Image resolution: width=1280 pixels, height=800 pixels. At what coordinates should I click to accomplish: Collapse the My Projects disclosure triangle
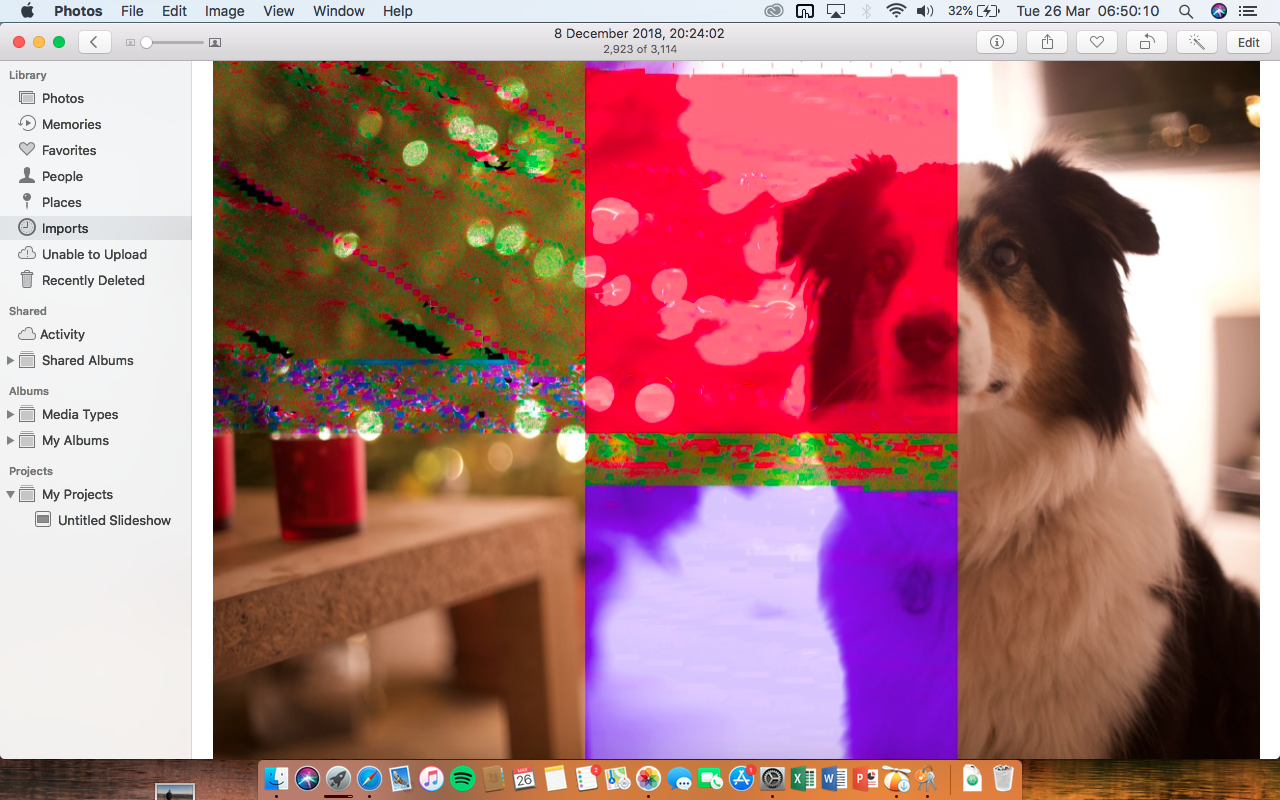(11, 494)
